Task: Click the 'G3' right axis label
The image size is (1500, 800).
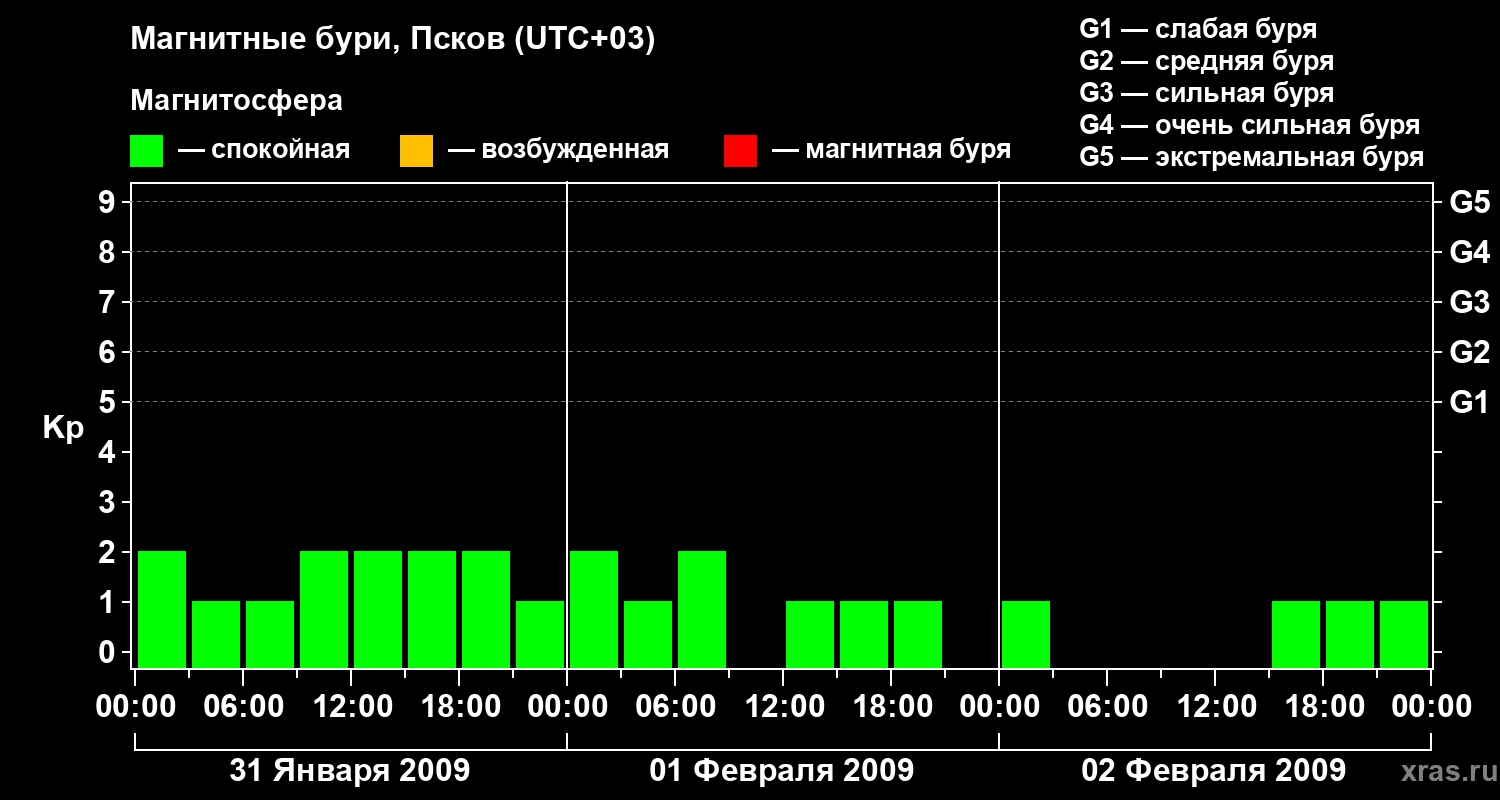Action: click(x=1470, y=302)
